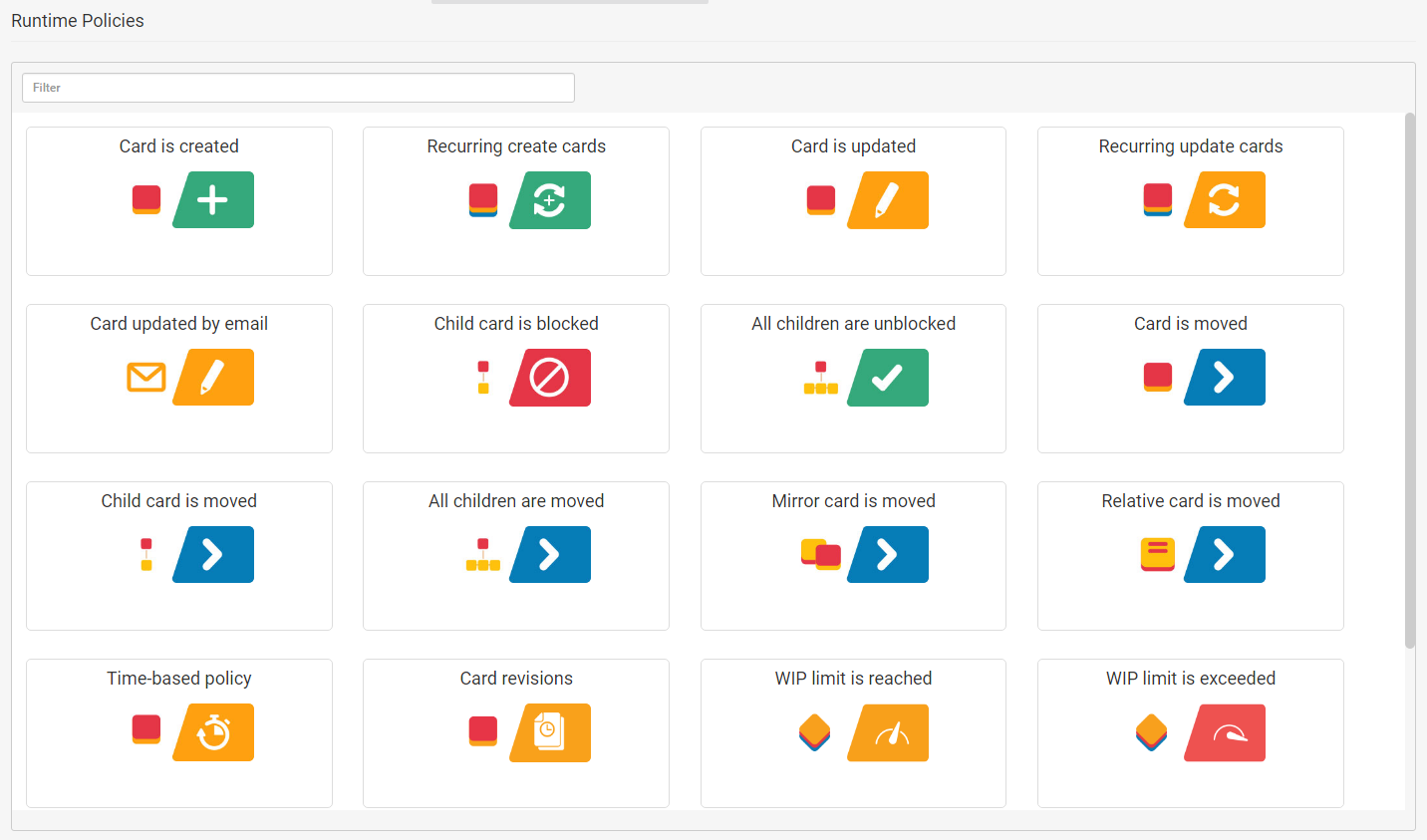Click the envelope icon in Card updated by email
The image size is (1427, 840).
(146, 378)
